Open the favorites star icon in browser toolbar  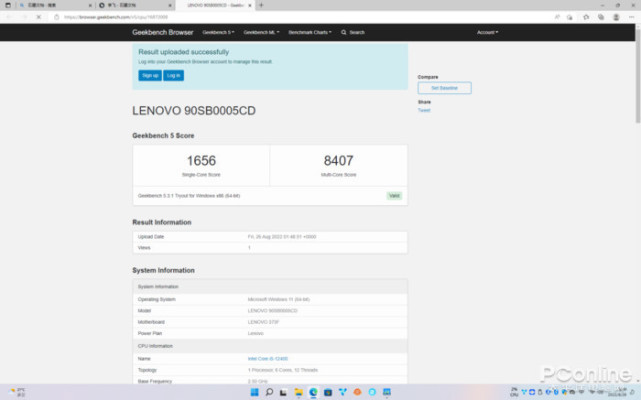tap(586, 17)
